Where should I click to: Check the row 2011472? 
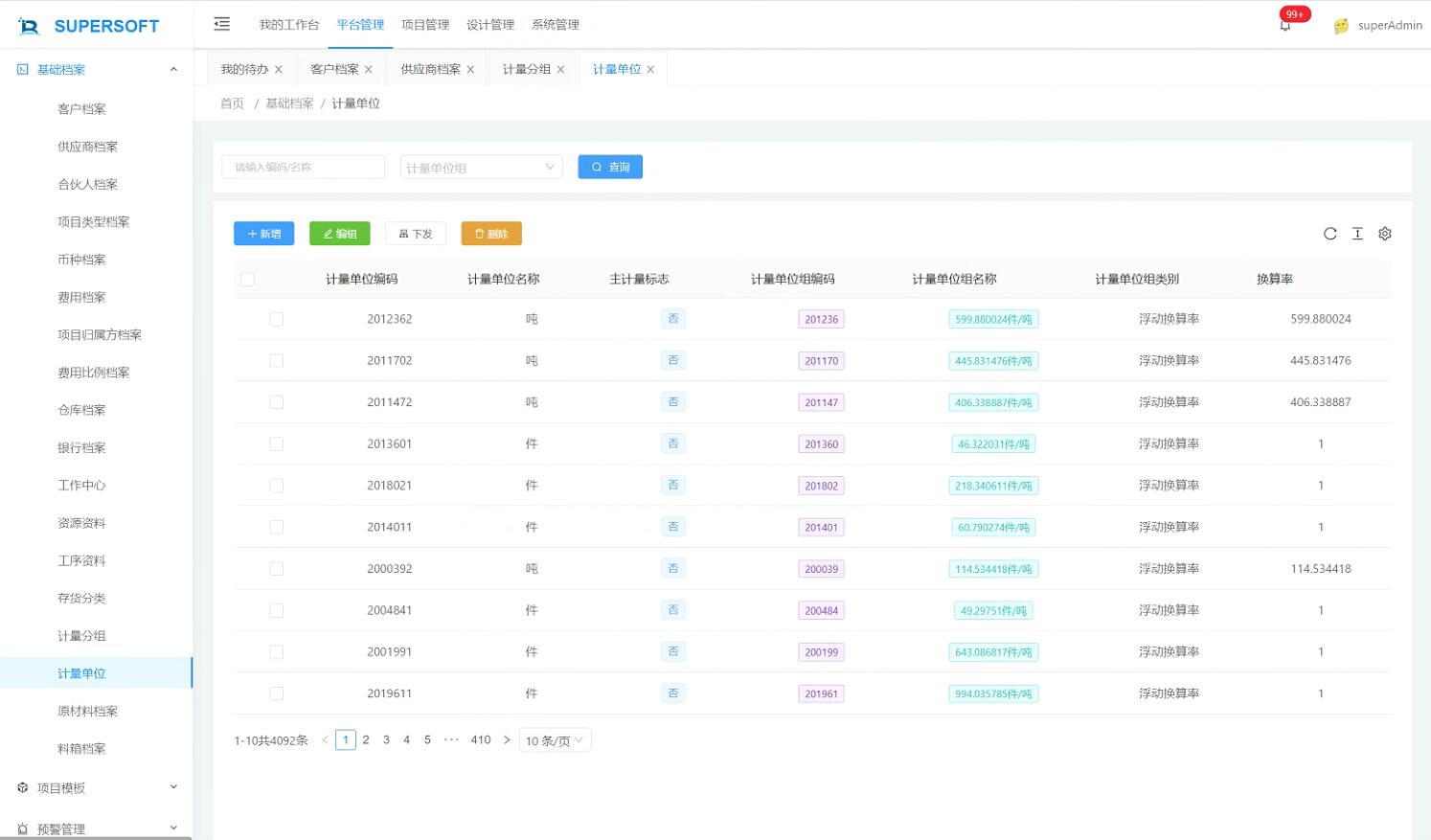coord(277,402)
